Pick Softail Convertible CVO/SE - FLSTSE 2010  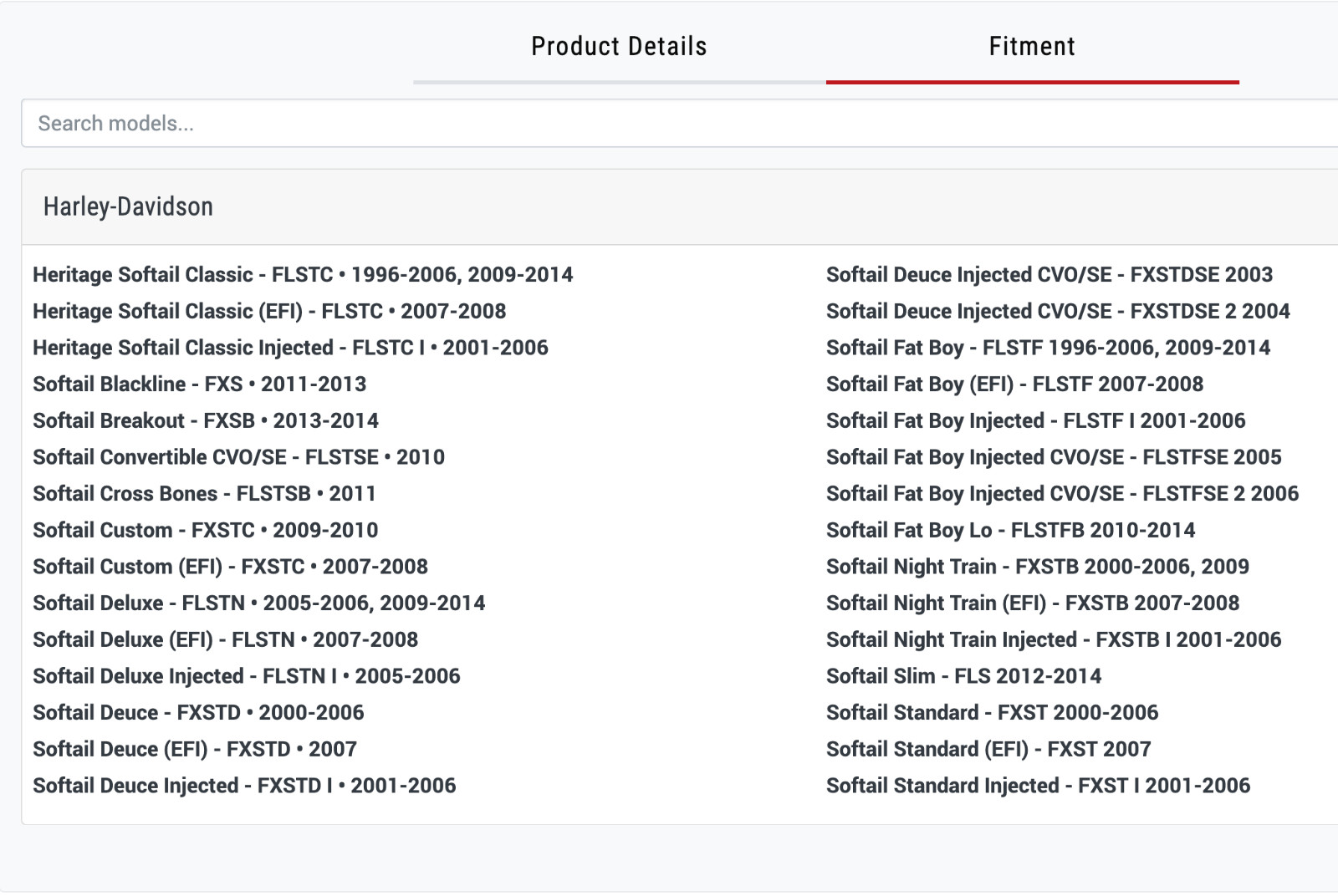(x=238, y=457)
